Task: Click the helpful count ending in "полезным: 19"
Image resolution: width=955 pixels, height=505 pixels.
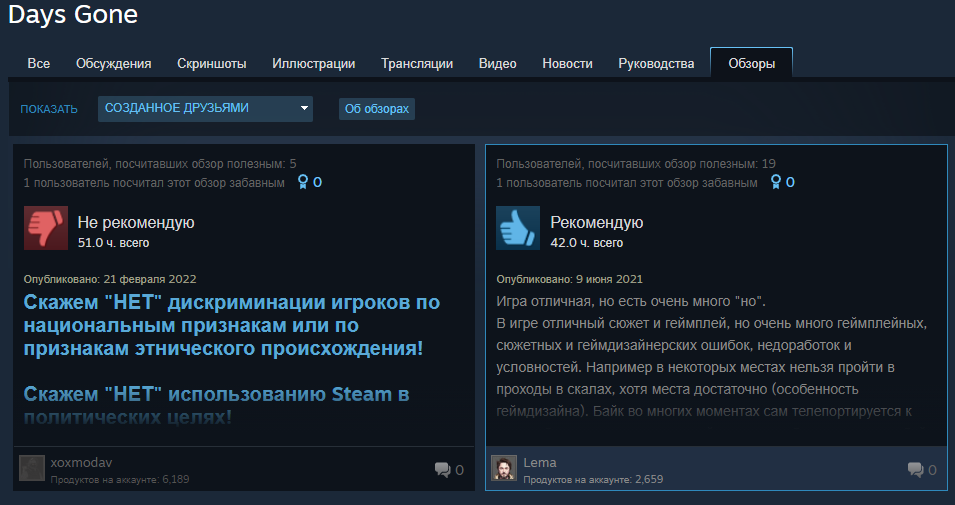Action: [636, 163]
